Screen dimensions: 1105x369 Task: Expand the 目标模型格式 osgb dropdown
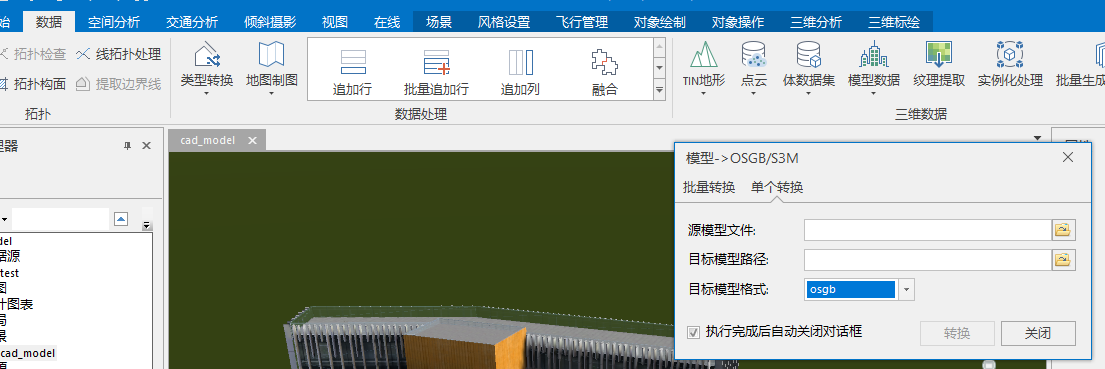907,289
